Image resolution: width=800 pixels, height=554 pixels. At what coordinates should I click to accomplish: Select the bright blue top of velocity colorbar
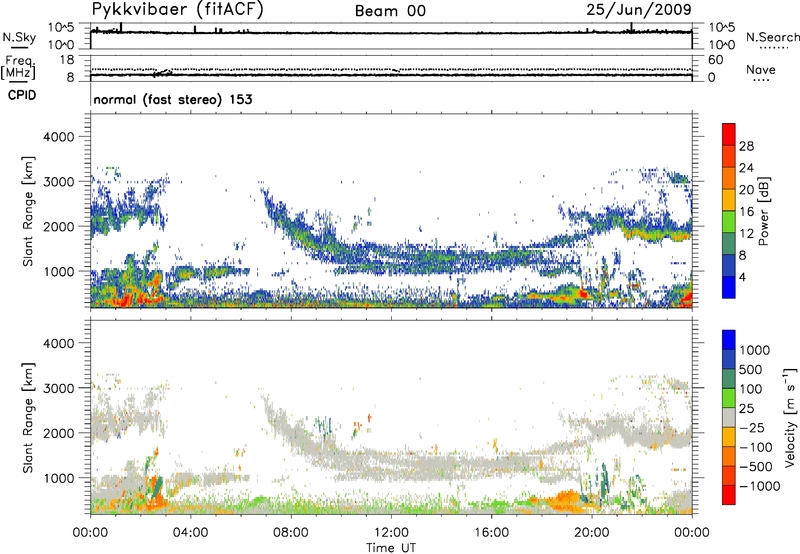click(x=729, y=340)
